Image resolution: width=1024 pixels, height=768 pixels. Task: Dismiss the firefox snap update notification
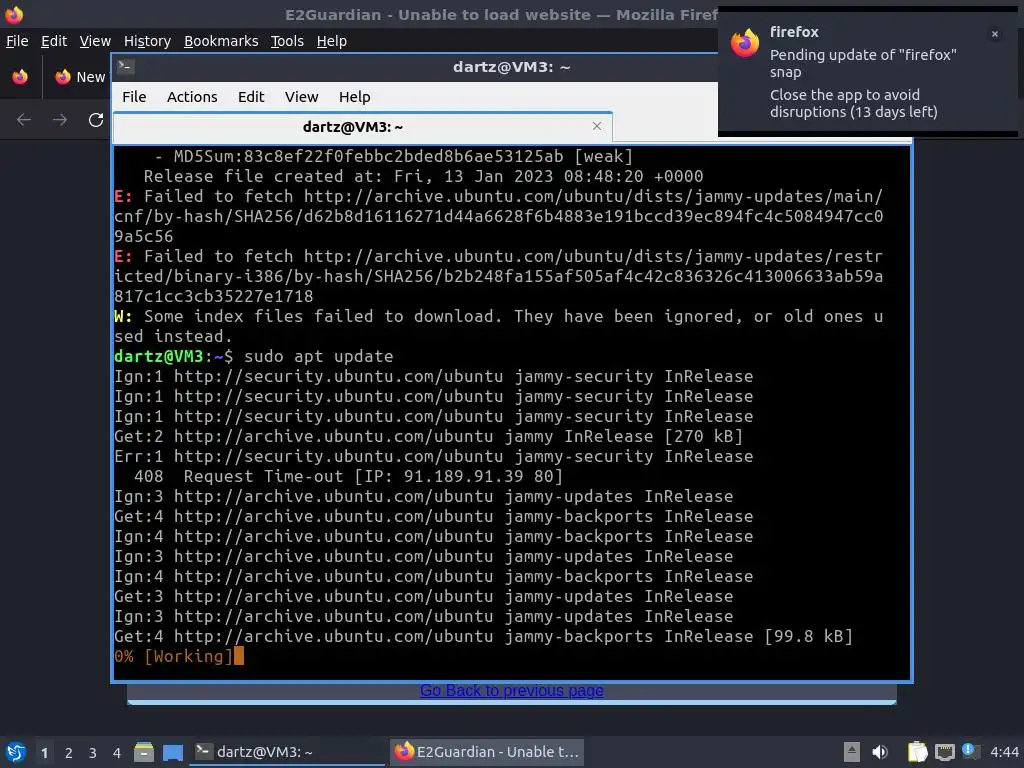994,34
